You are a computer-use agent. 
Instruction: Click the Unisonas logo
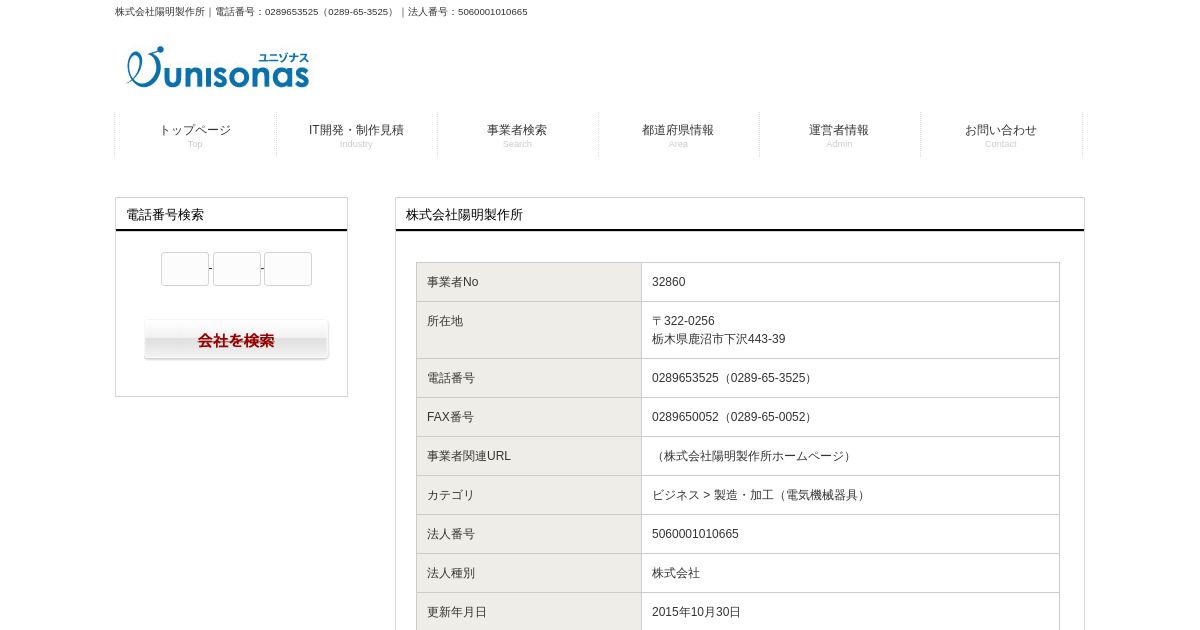tap(218, 67)
